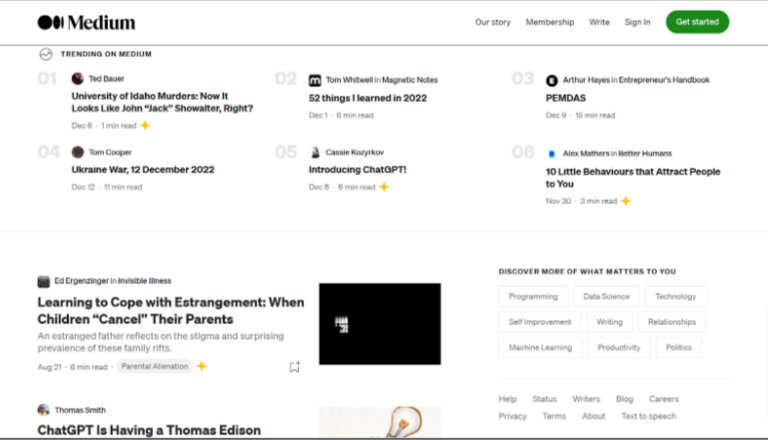Click member star beside 10 Little Behaviours
This screenshot has width=768, height=440.
tap(625, 201)
